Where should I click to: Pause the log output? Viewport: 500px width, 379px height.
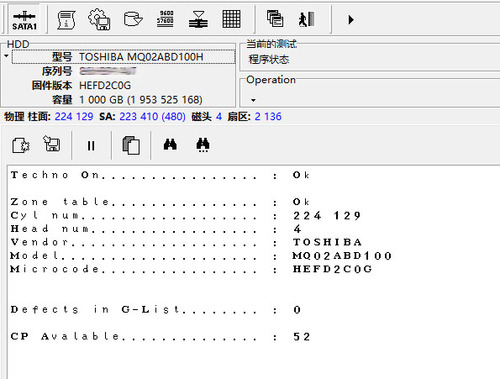click(91, 146)
